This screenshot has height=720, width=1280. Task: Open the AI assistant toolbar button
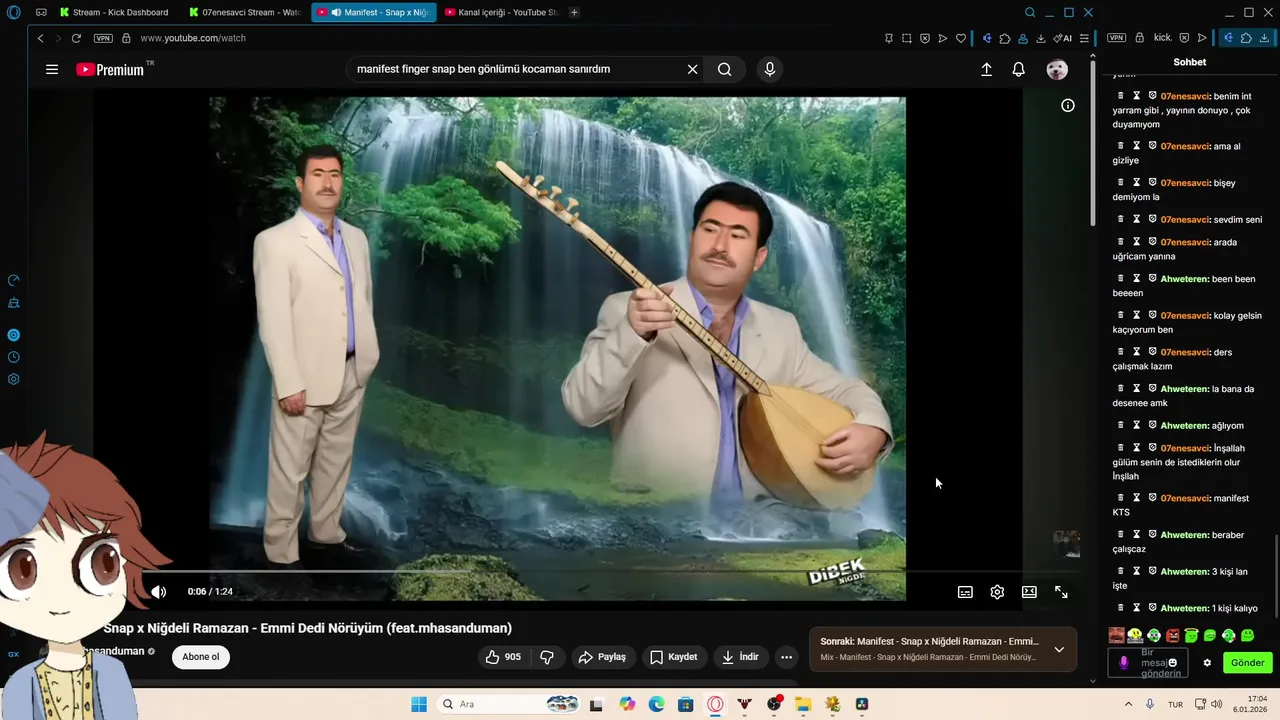click(1062, 38)
